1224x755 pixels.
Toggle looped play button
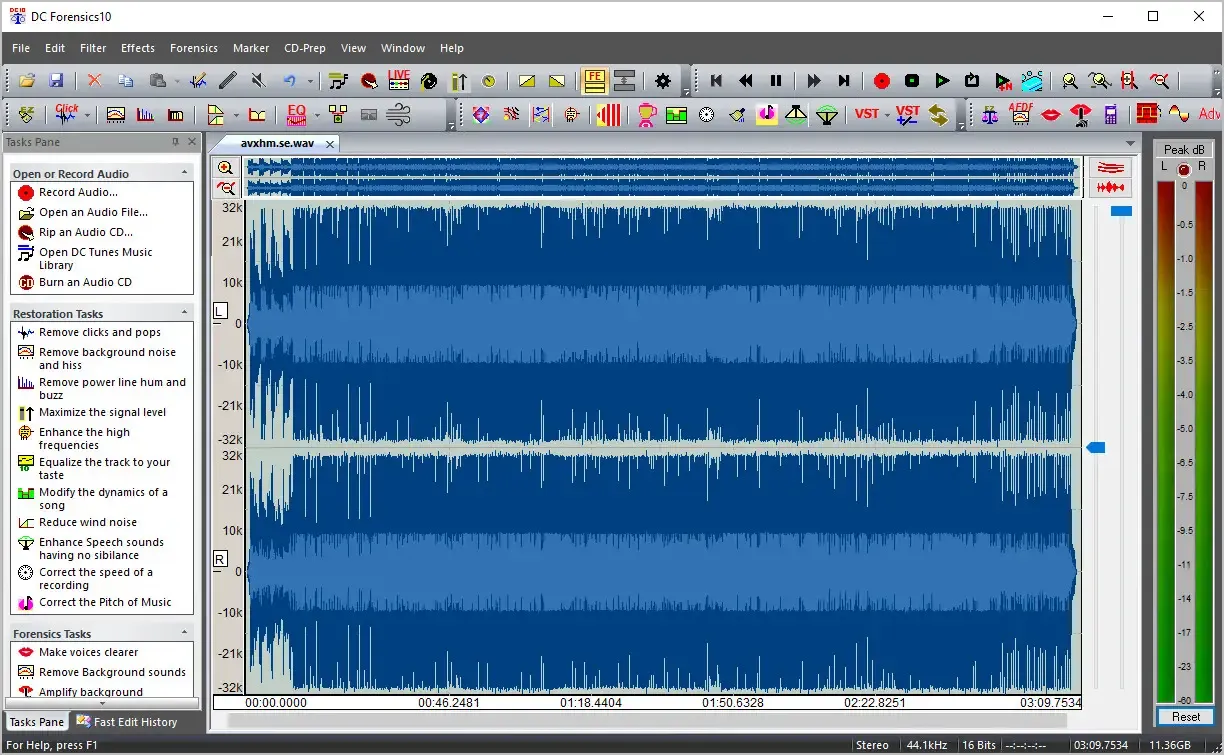[x=972, y=81]
